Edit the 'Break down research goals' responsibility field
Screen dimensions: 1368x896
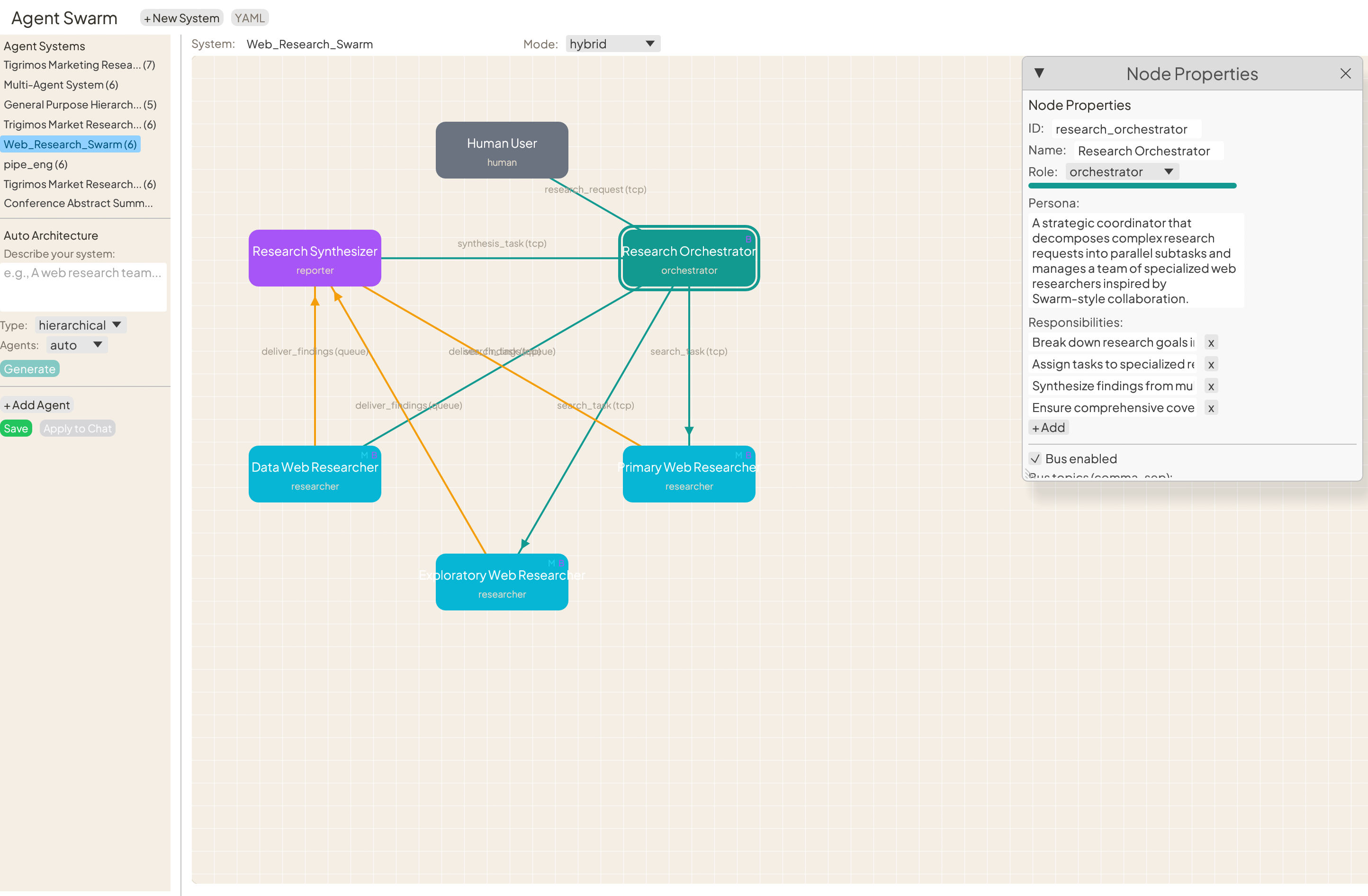coord(1112,342)
